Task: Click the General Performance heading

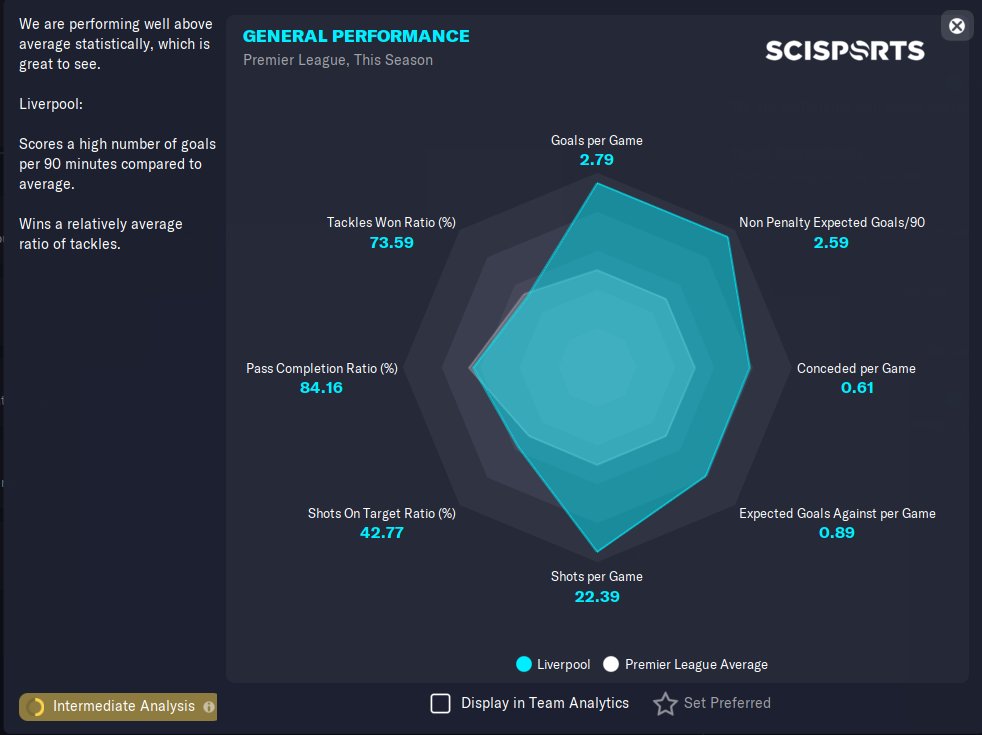Action: [x=356, y=36]
